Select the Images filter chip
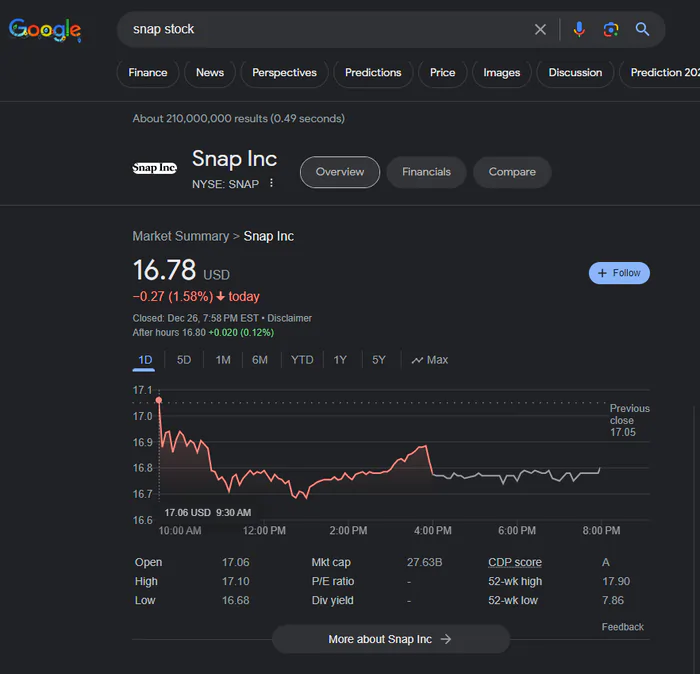The height and width of the screenshot is (674, 700). pos(502,73)
